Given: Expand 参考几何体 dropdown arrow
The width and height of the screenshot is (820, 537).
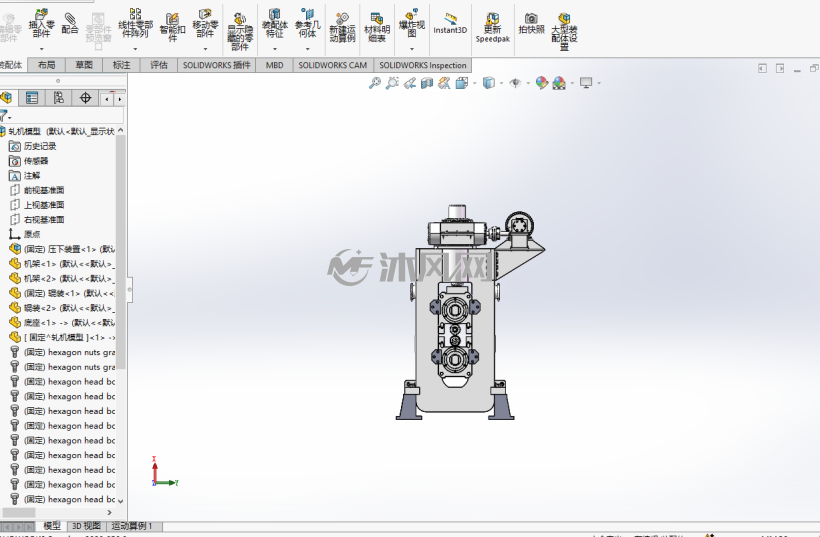Looking at the screenshot, I should click(x=308, y=49).
